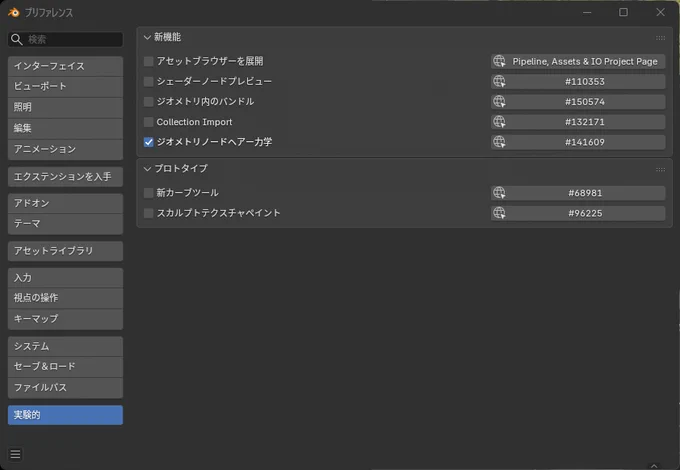Enable アセットブラウザーを展開 checkbox

[x=148, y=61]
